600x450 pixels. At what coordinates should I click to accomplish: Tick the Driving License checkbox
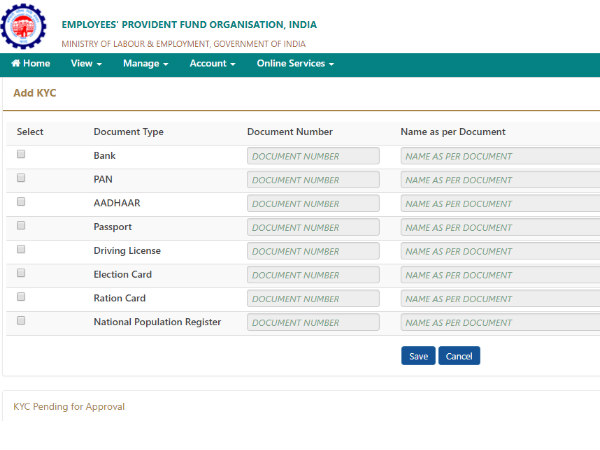tap(21, 249)
